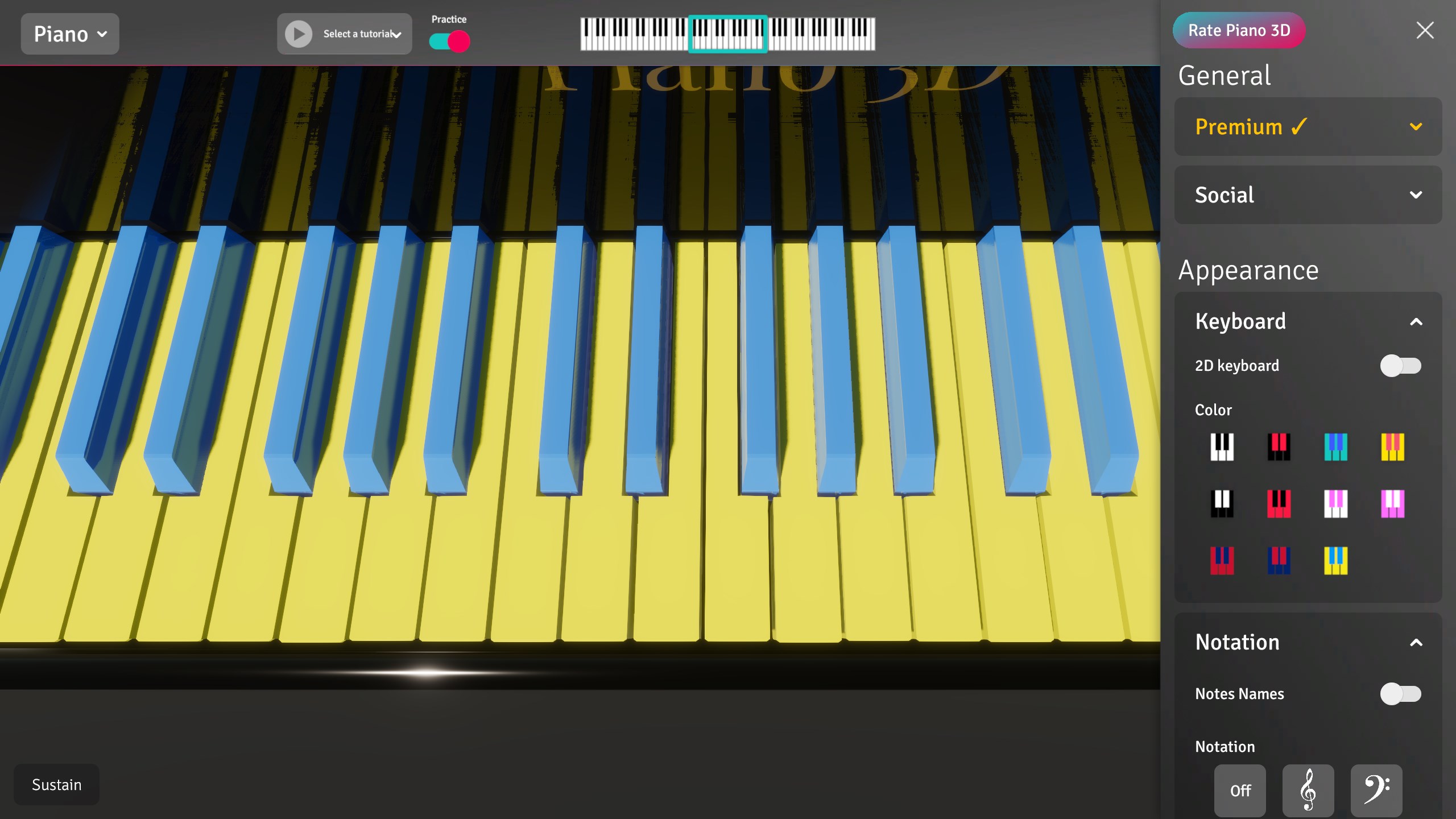Click the Appearance heading
The height and width of the screenshot is (819, 1456).
(x=1248, y=270)
